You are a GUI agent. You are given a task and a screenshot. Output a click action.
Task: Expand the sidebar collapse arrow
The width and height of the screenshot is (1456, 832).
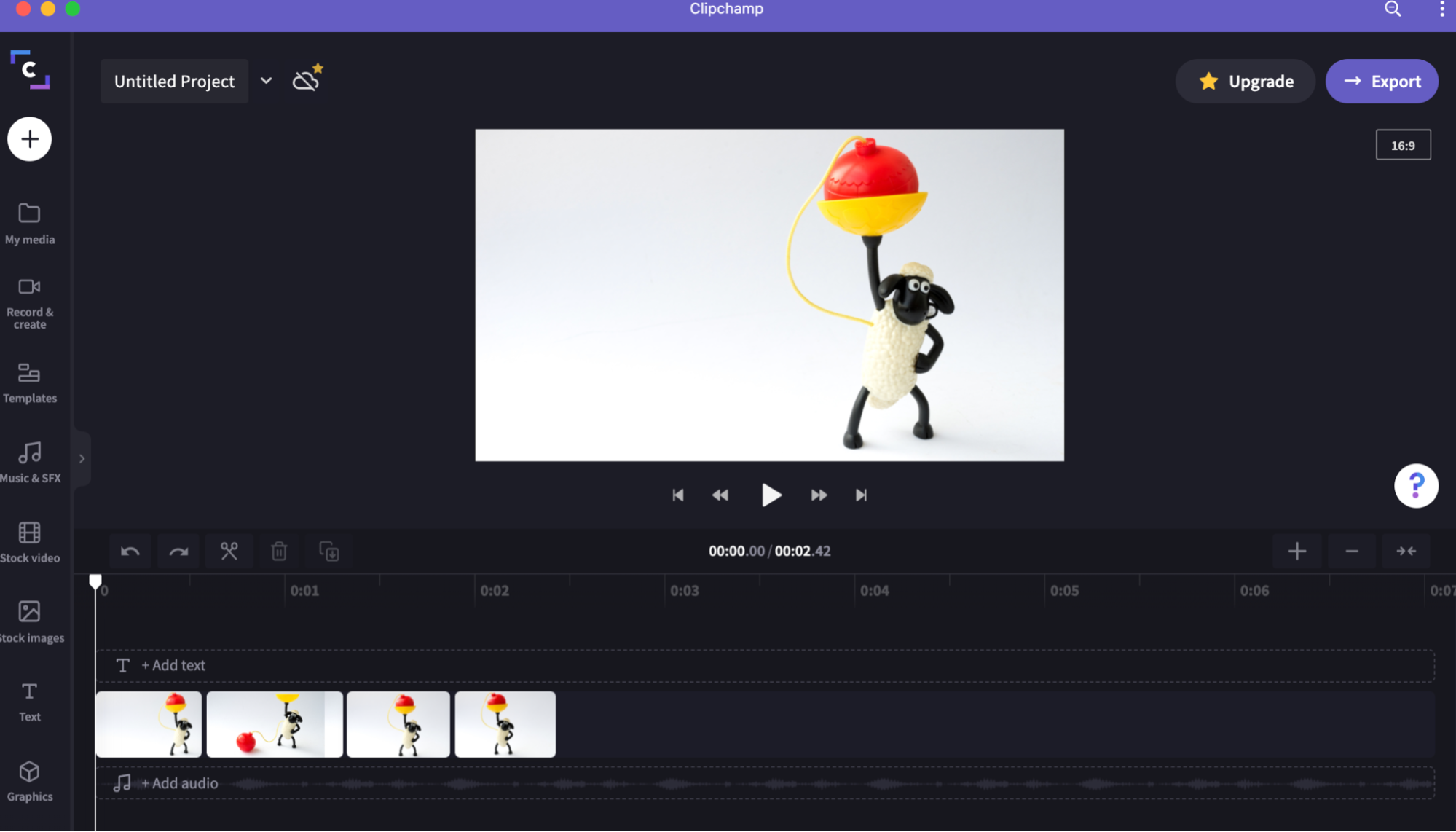[81, 459]
